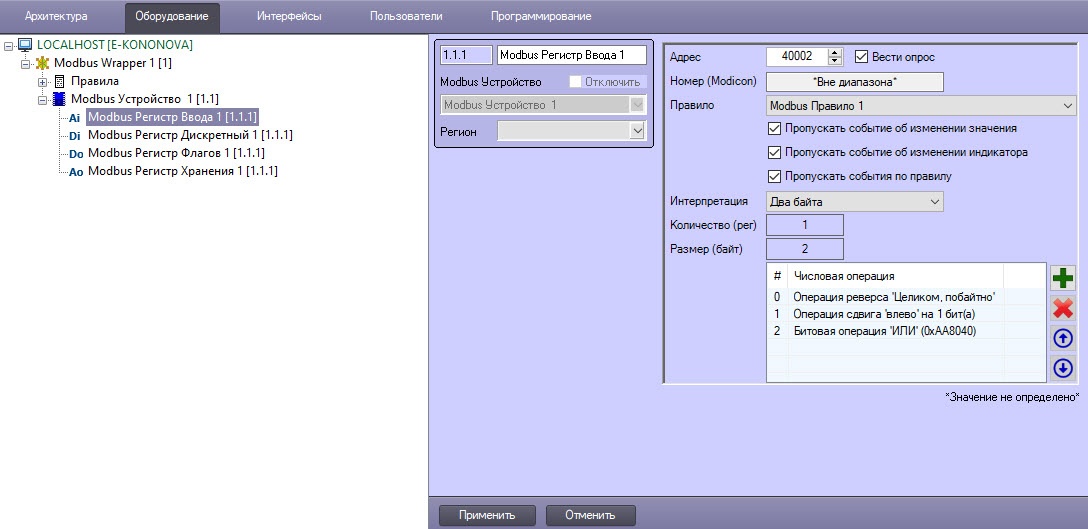
Task: Uncheck Пропускать событие об изменении значения
Action: tap(774, 128)
